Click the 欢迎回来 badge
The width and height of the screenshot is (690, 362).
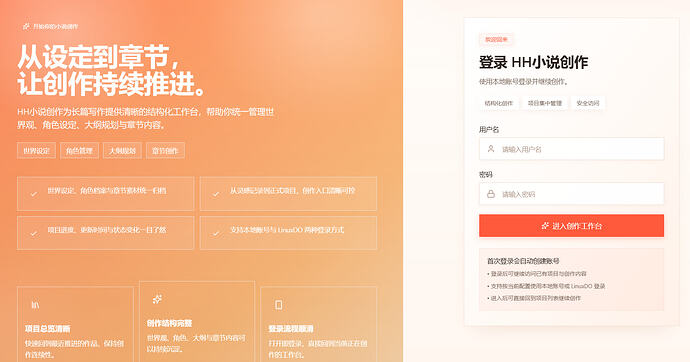click(x=496, y=40)
